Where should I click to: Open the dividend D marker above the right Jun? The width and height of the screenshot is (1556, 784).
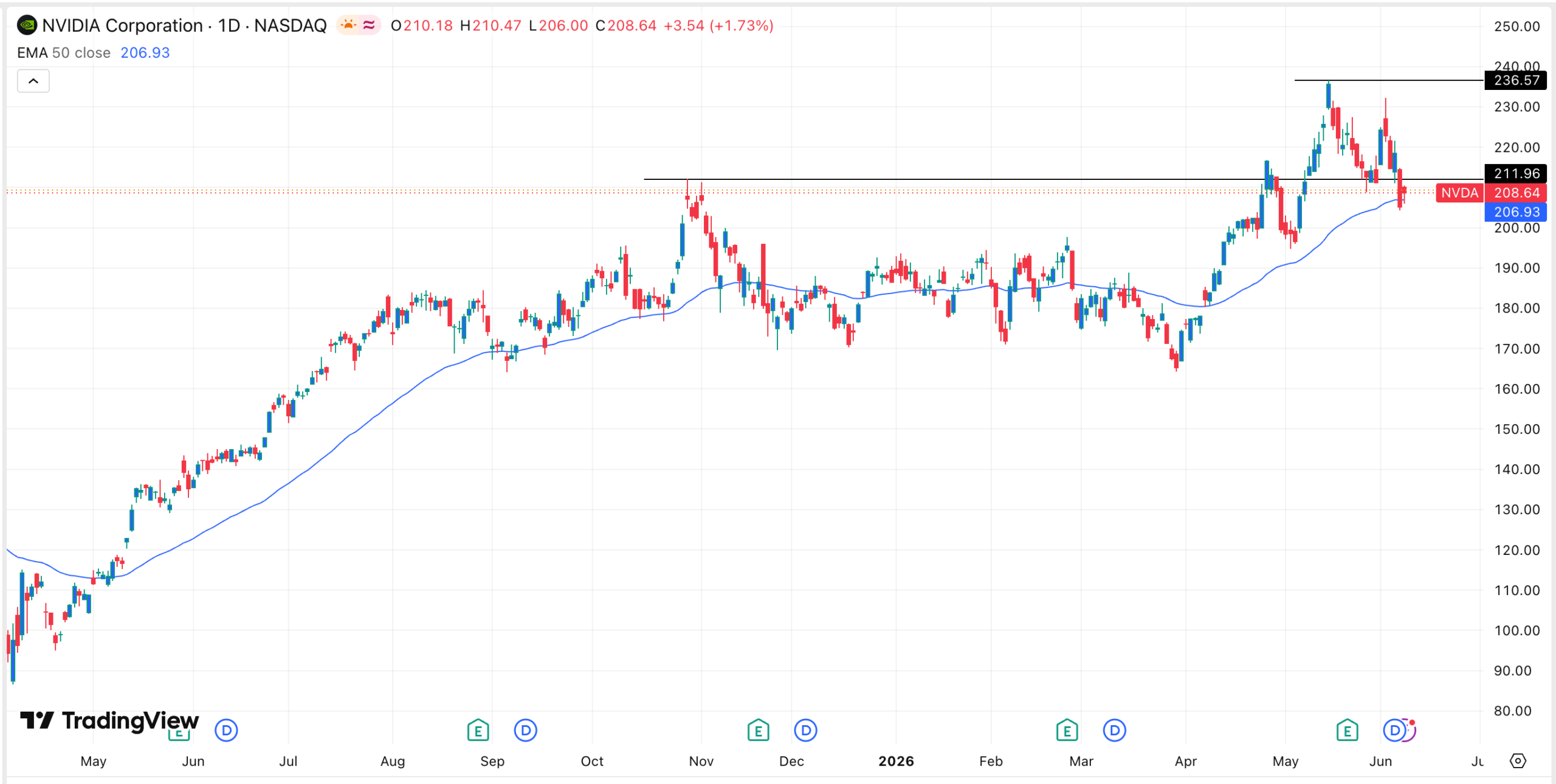point(1394,731)
